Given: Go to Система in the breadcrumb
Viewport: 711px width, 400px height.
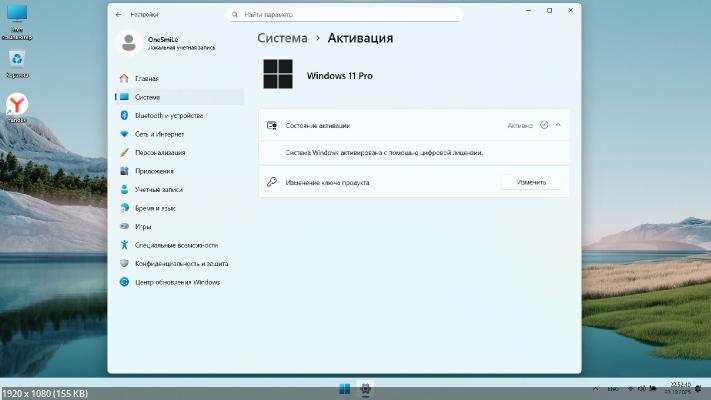Looking at the screenshot, I should click(282, 38).
